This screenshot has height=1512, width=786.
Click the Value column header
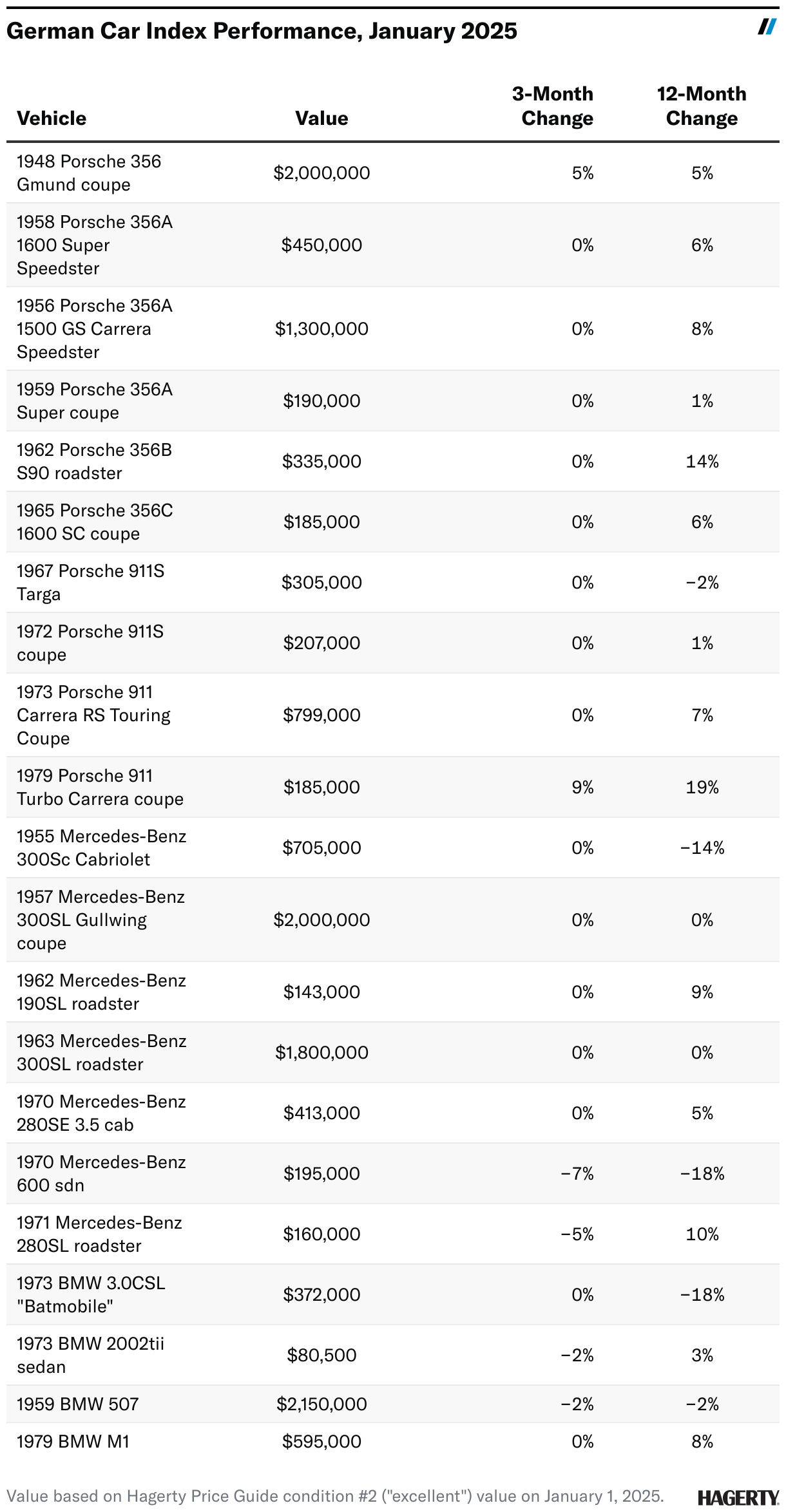coord(321,118)
